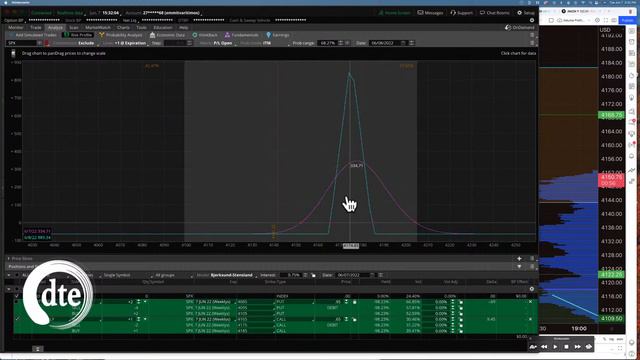Viewport: 640px width, 360px height.
Task: Open the Exclude commissions dropdown
Action: pos(86,43)
